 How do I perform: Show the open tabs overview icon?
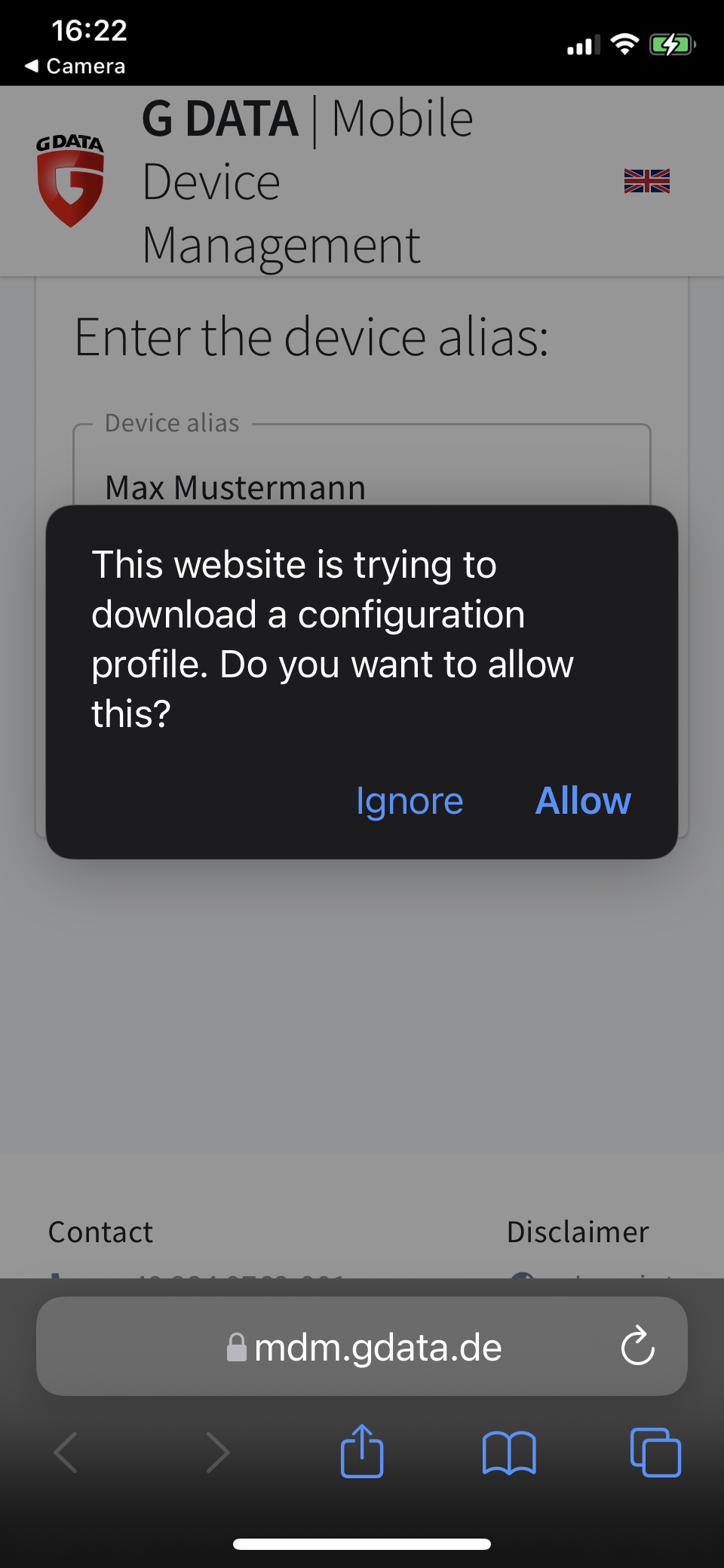pyautogui.click(x=655, y=1452)
